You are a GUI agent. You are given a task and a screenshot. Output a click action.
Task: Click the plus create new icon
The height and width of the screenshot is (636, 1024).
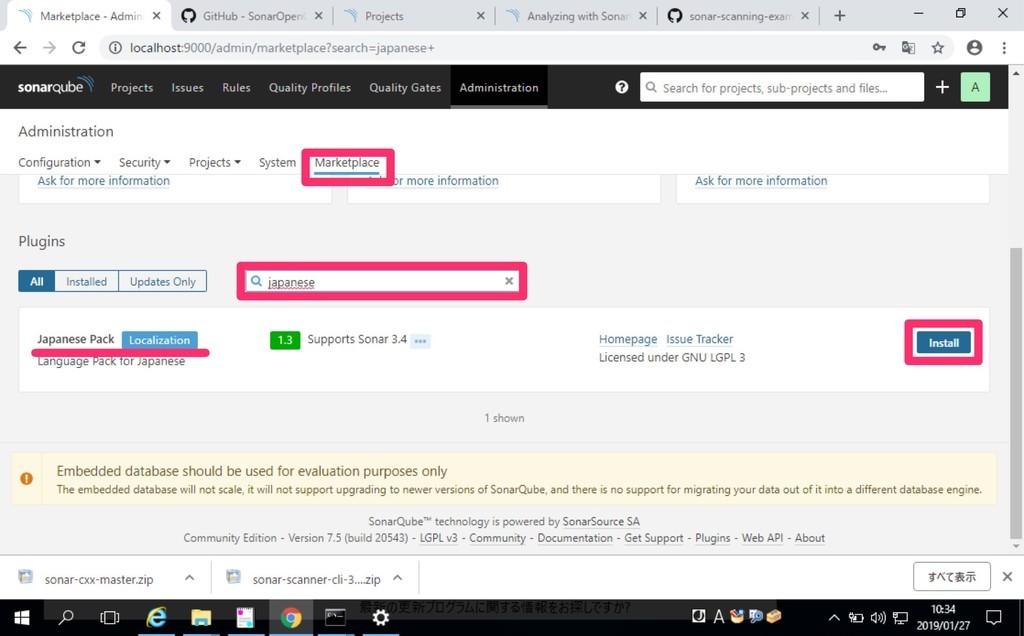click(942, 87)
